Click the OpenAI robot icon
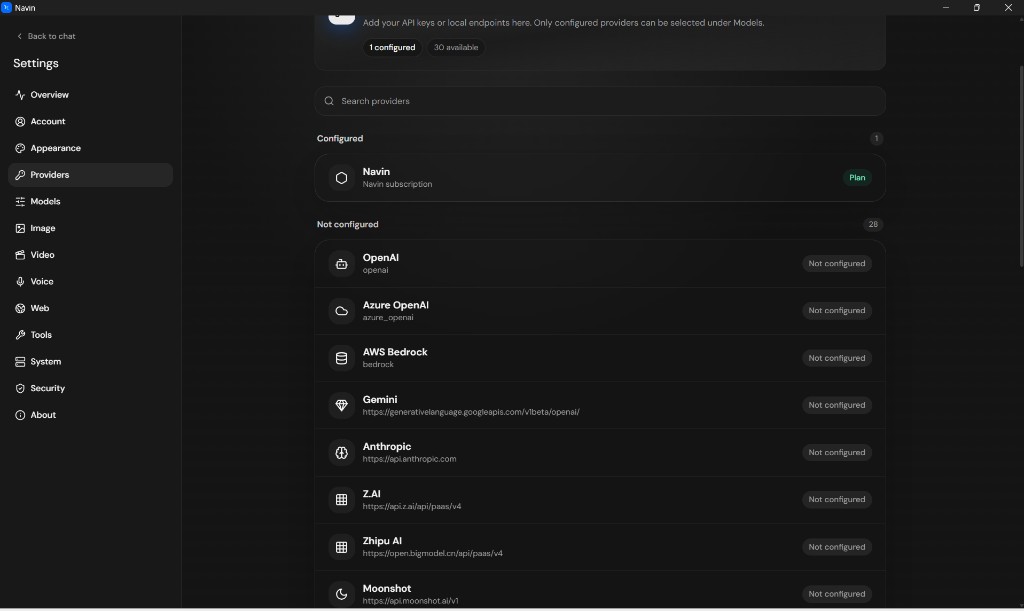The height and width of the screenshot is (611, 1024). click(342, 264)
